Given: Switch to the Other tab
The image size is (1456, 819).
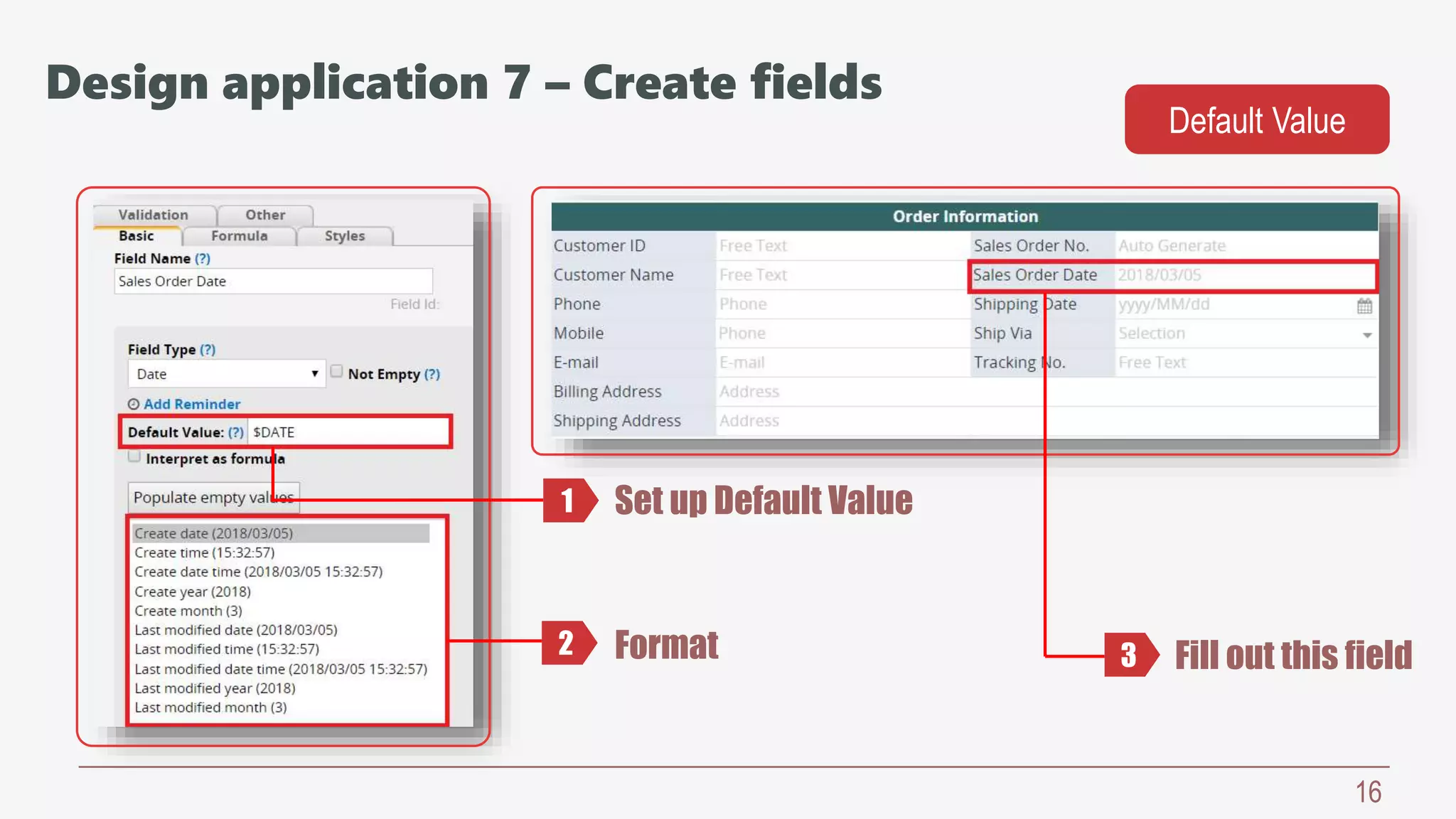Looking at the screenshot, I should [265, 215].
